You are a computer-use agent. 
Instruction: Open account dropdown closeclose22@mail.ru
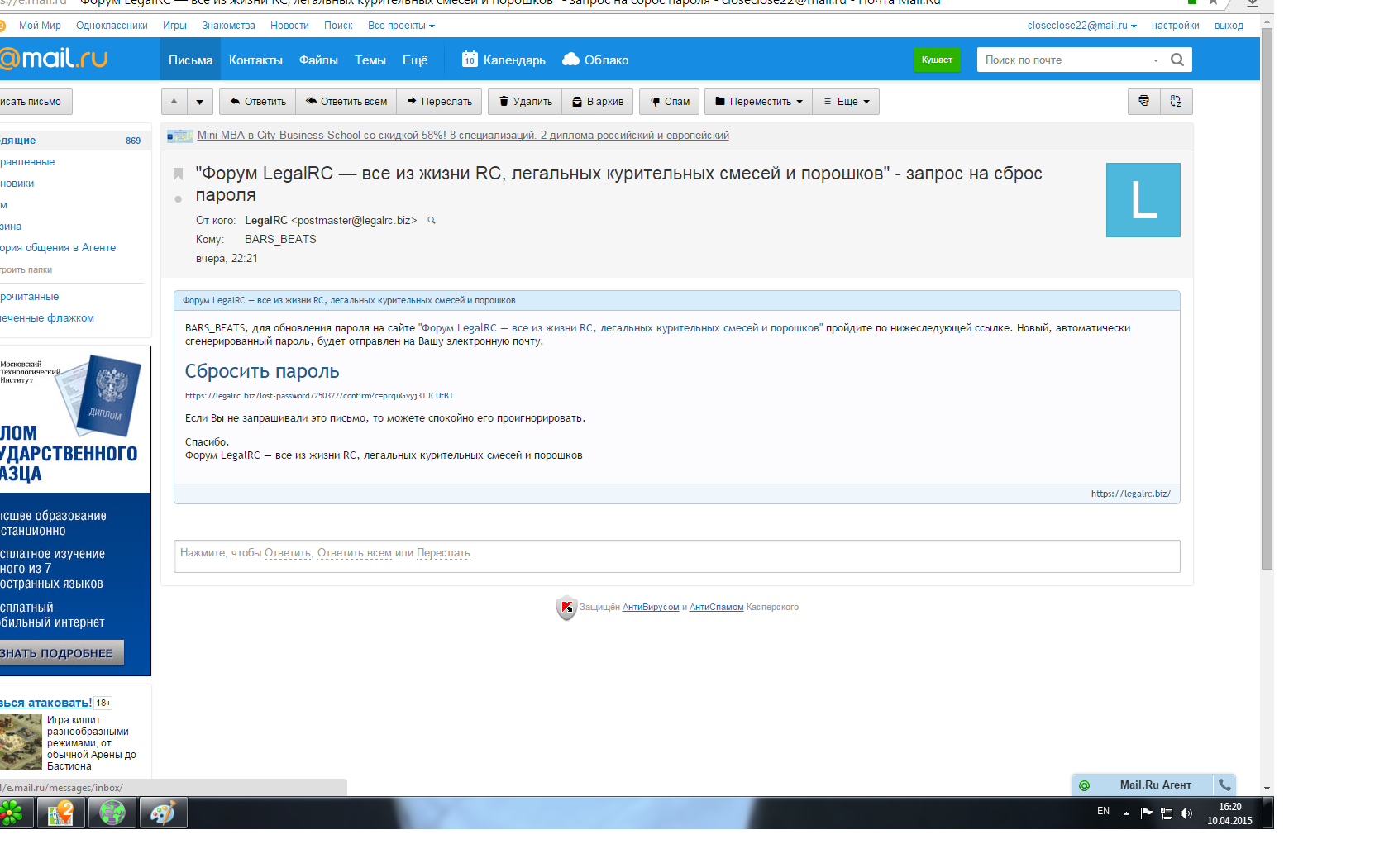click(1081, 26)
